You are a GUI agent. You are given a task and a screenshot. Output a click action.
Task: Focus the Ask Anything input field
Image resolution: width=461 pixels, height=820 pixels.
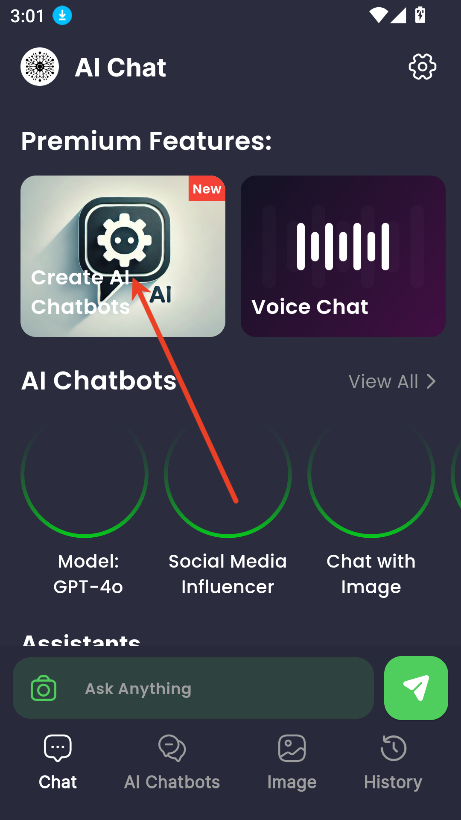click(193, 688)
